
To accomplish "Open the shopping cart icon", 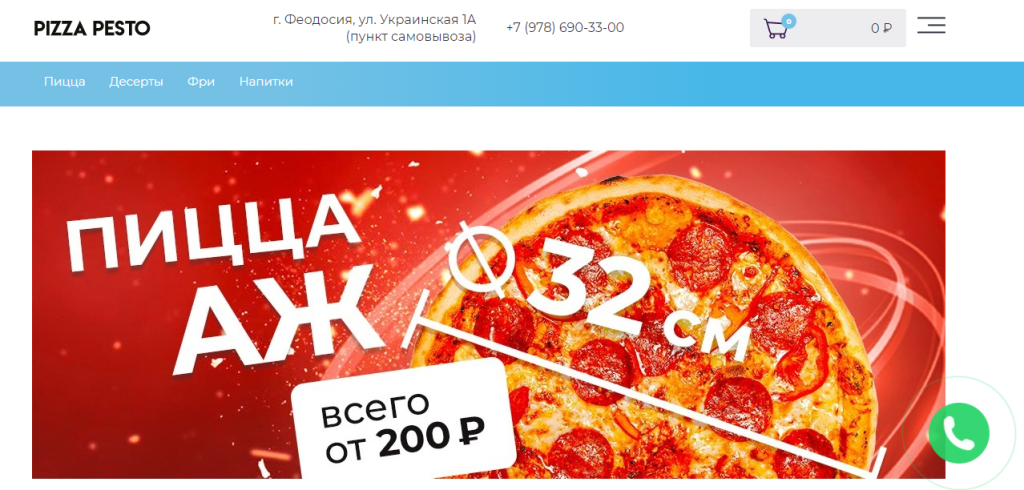I will (775, 29).
